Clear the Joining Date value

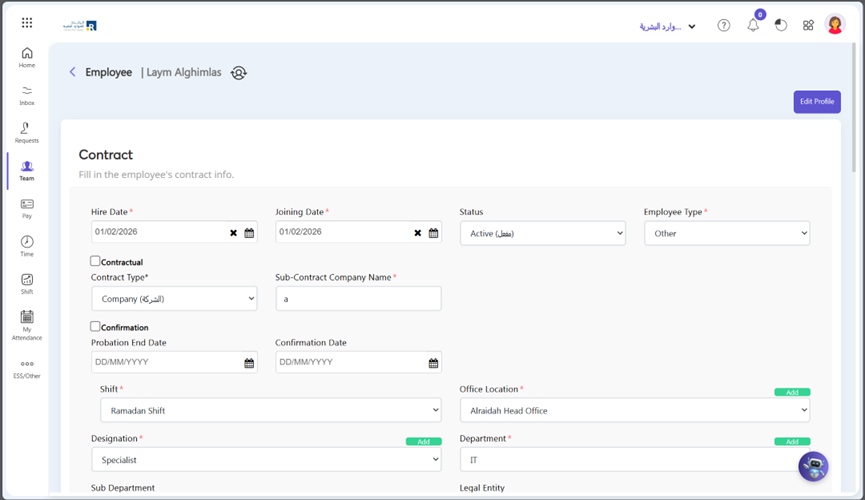(418, 233)
